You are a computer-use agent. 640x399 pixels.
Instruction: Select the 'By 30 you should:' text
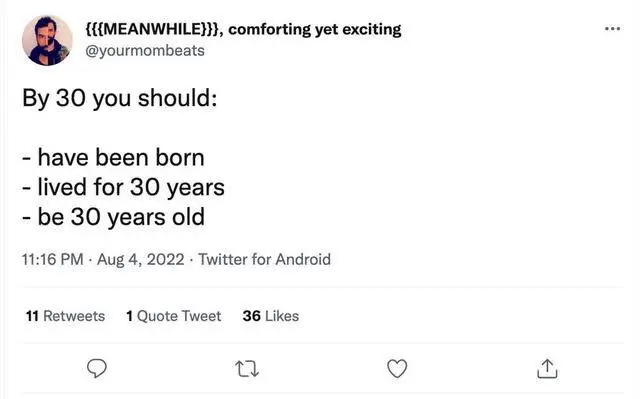pos(120,98)
